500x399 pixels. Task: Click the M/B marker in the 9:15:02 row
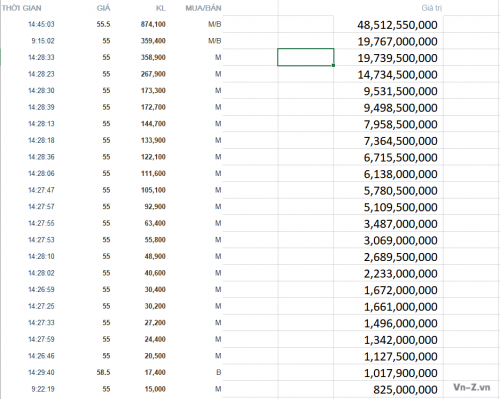[215, 41]
